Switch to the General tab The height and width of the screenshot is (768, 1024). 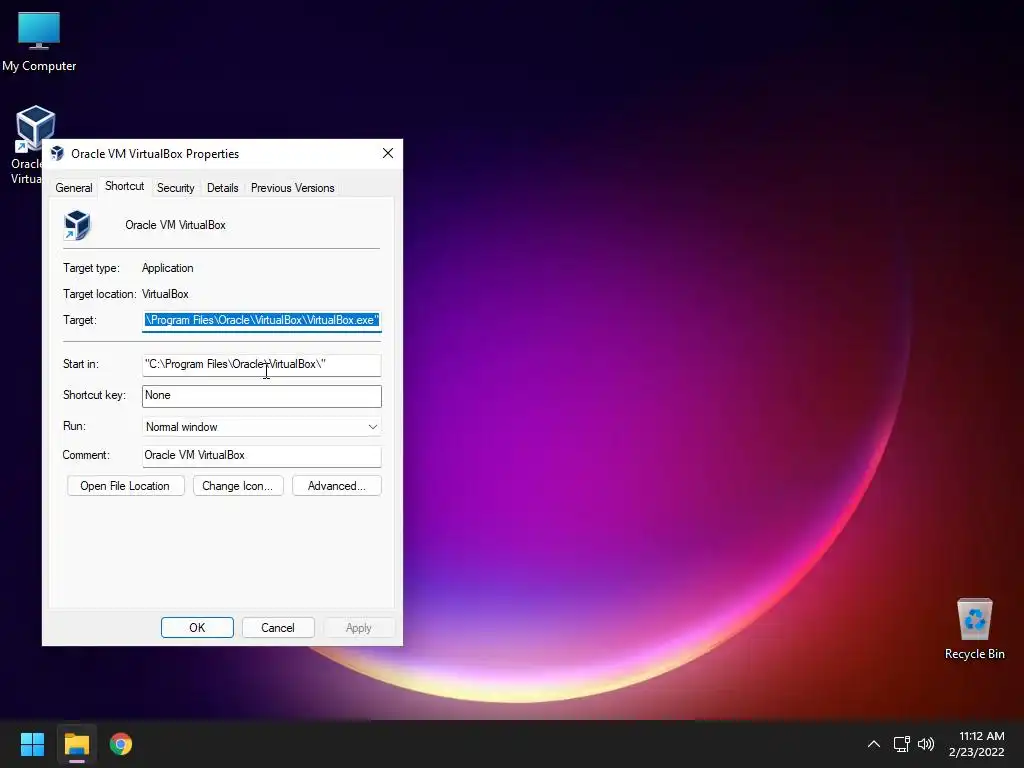point(74,188)
